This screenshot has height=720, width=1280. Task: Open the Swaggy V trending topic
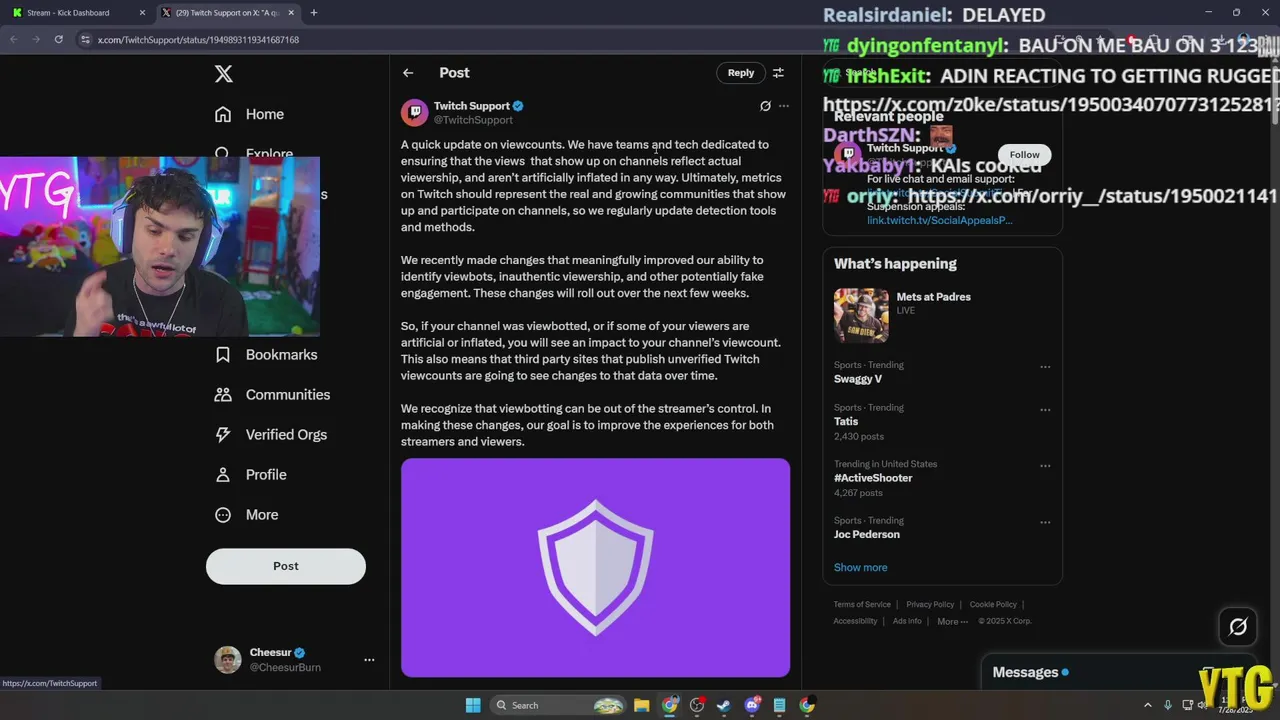coord(858,379)
